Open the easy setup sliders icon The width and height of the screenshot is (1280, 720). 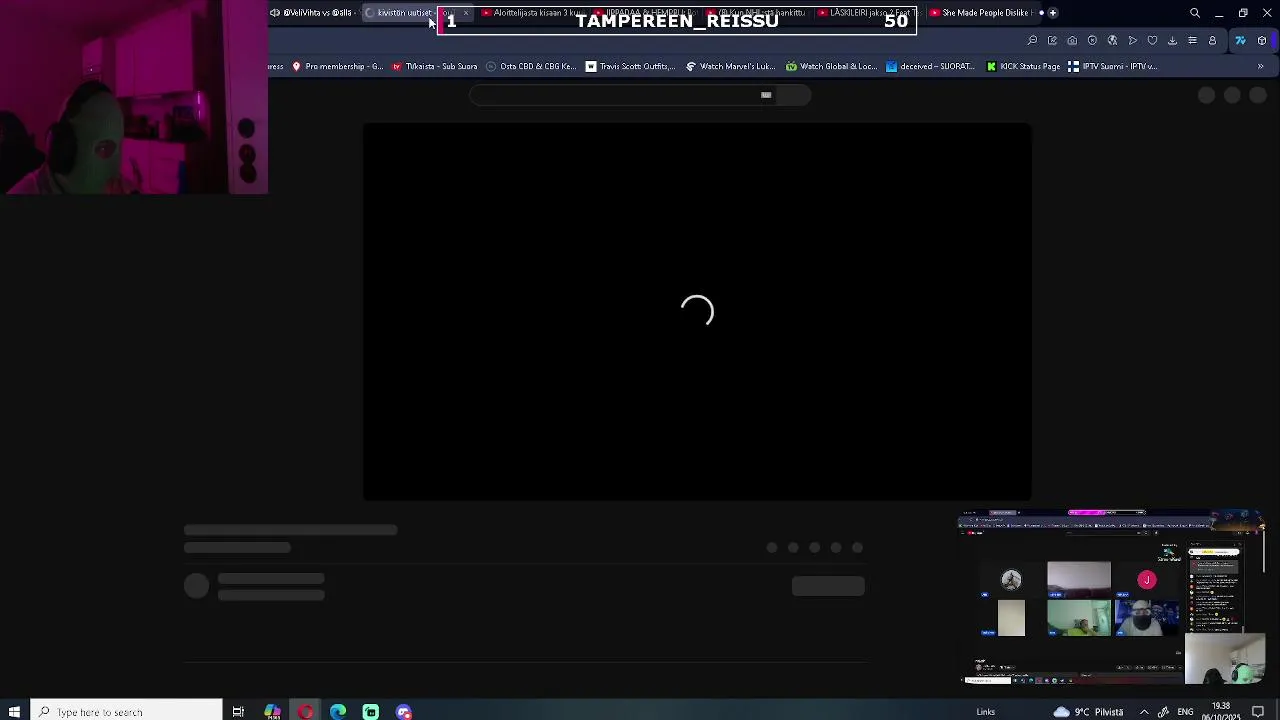coord(1192,41)
